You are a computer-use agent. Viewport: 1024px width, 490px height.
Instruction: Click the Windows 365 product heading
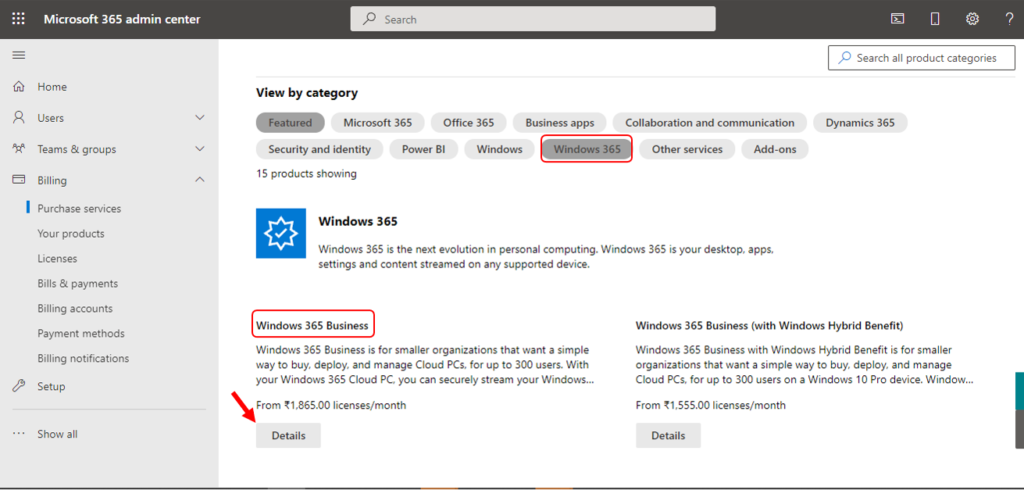358,221
